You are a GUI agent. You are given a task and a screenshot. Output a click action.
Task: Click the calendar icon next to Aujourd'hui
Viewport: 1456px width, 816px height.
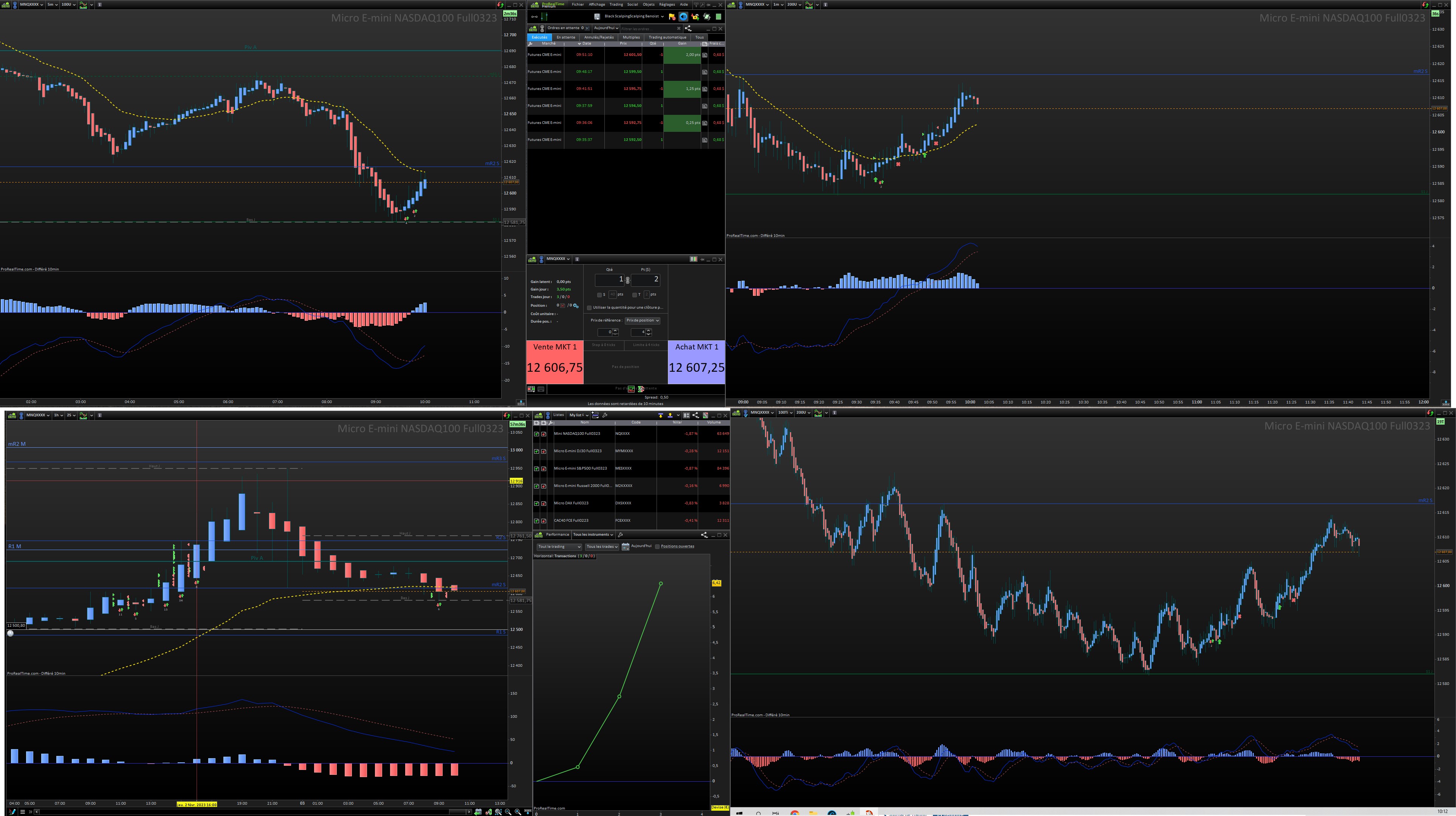[x=625, y=546]
